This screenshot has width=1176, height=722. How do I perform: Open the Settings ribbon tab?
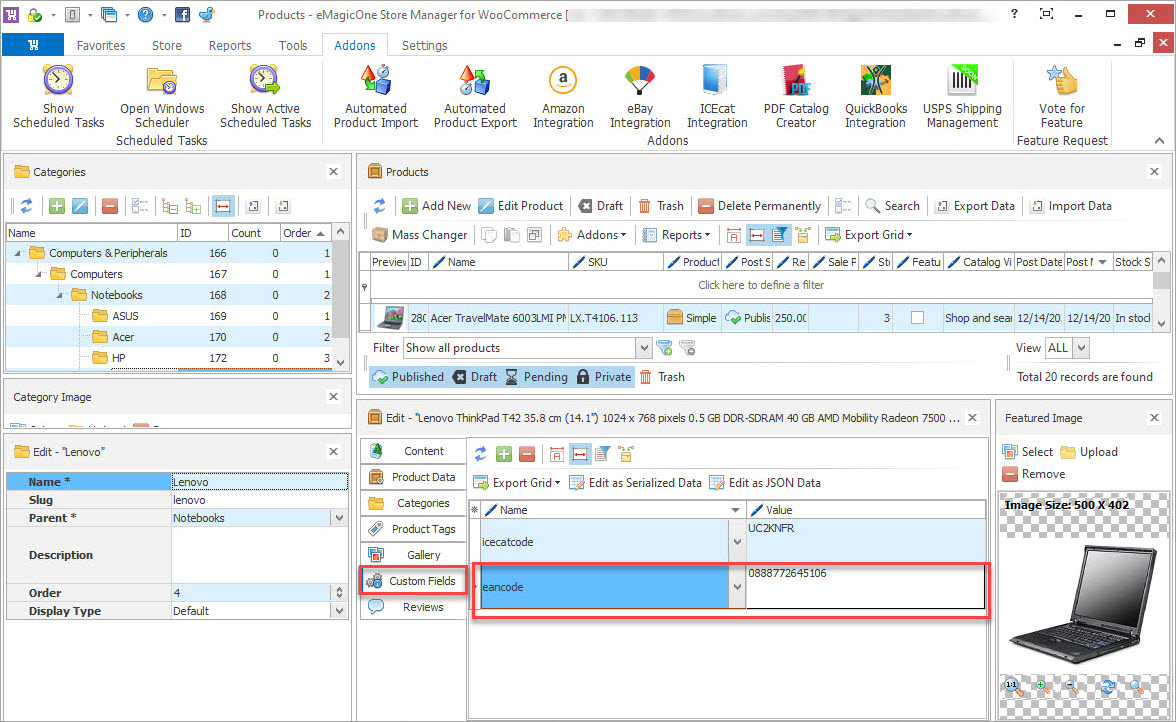click(x=424, y=46)
